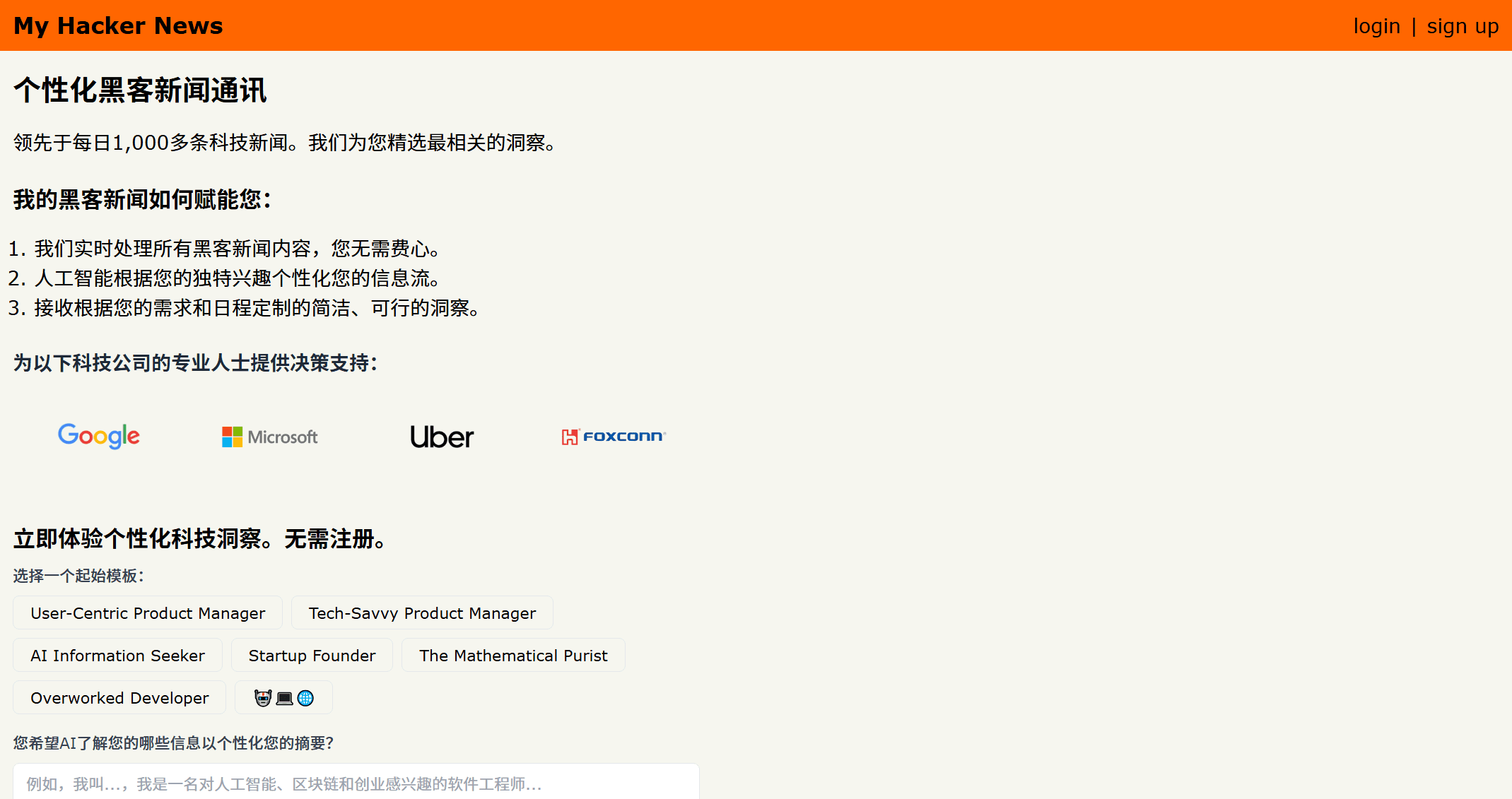Click the Google logo
Viewport: 1512px width, 799px height.
click(x=99, y=436)
